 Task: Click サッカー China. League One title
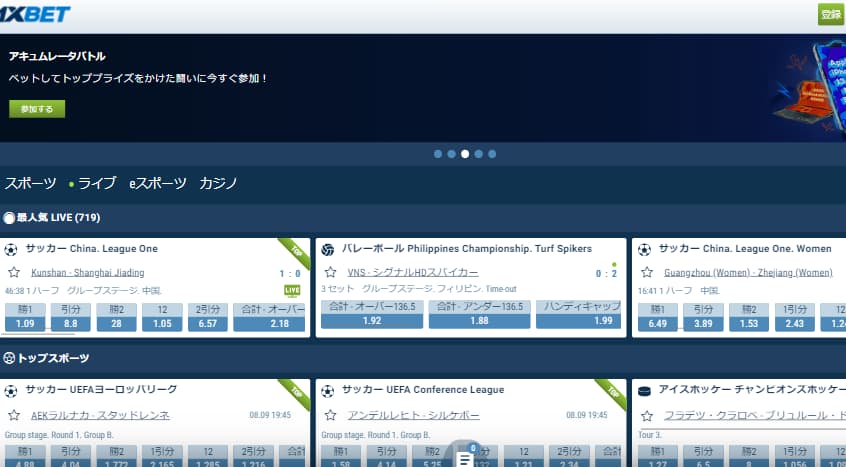(x=92, y=249)
